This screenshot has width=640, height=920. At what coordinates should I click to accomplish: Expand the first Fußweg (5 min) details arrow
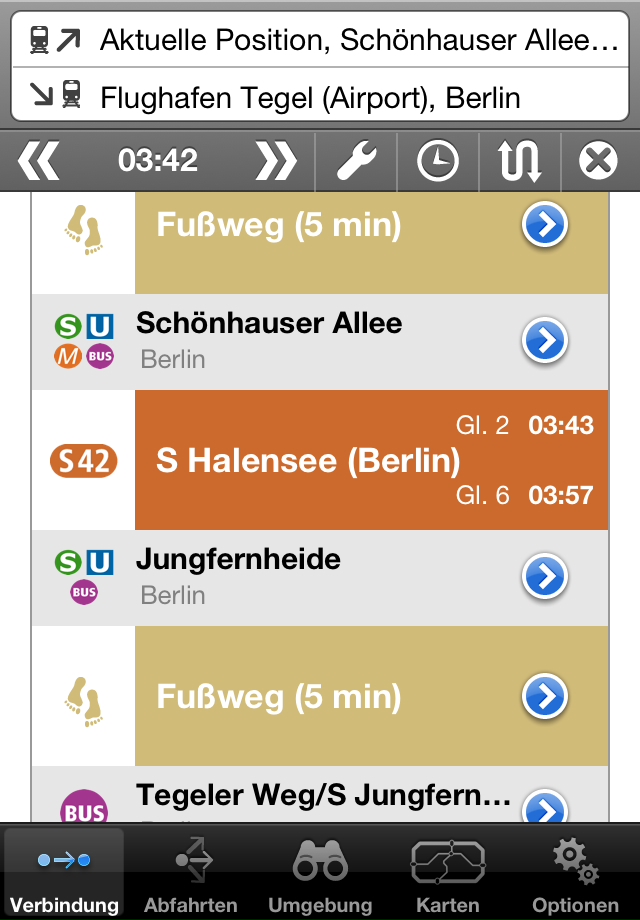pyautogui.click(x=544, y=224)
